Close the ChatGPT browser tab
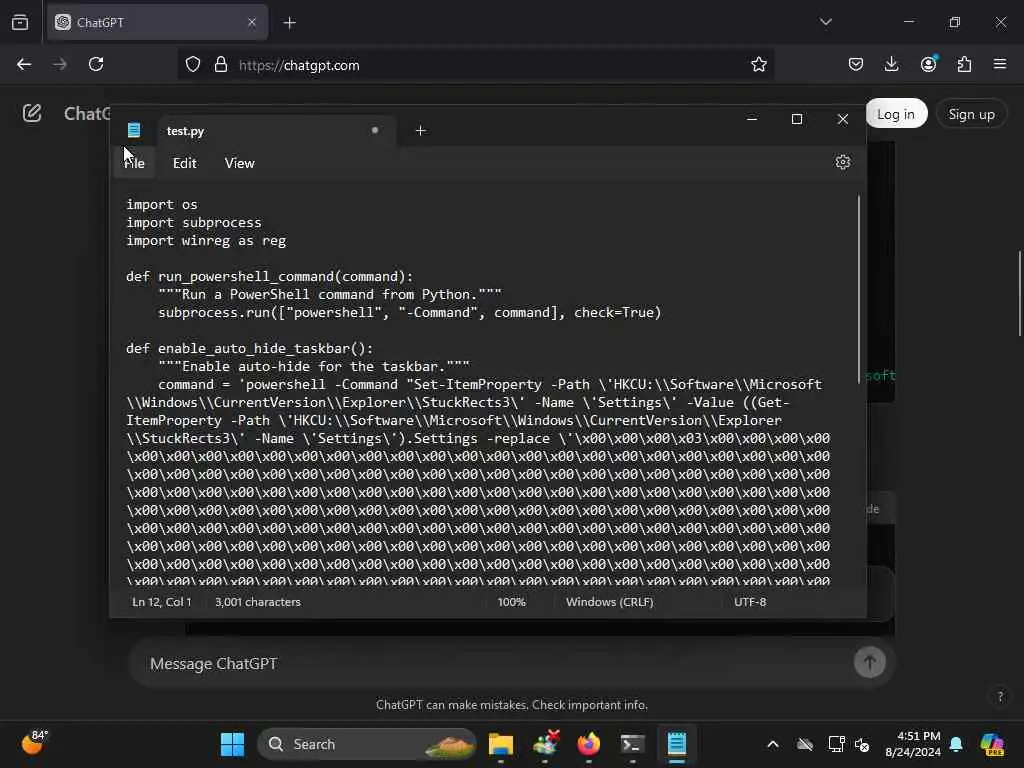This screenshot has height=768, width=1024. coord(252,22)
